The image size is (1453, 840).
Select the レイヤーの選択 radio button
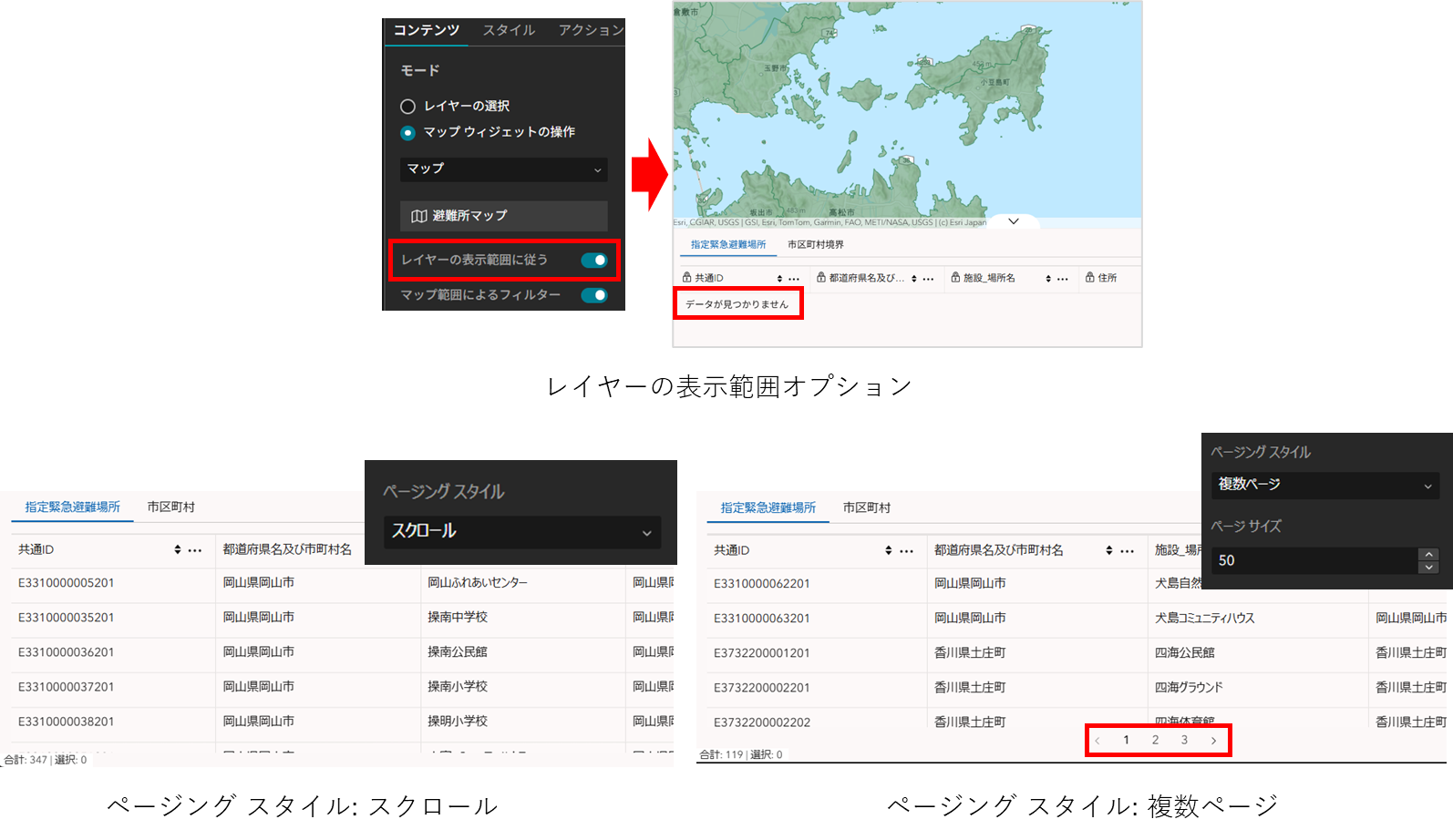click(408, 107)
